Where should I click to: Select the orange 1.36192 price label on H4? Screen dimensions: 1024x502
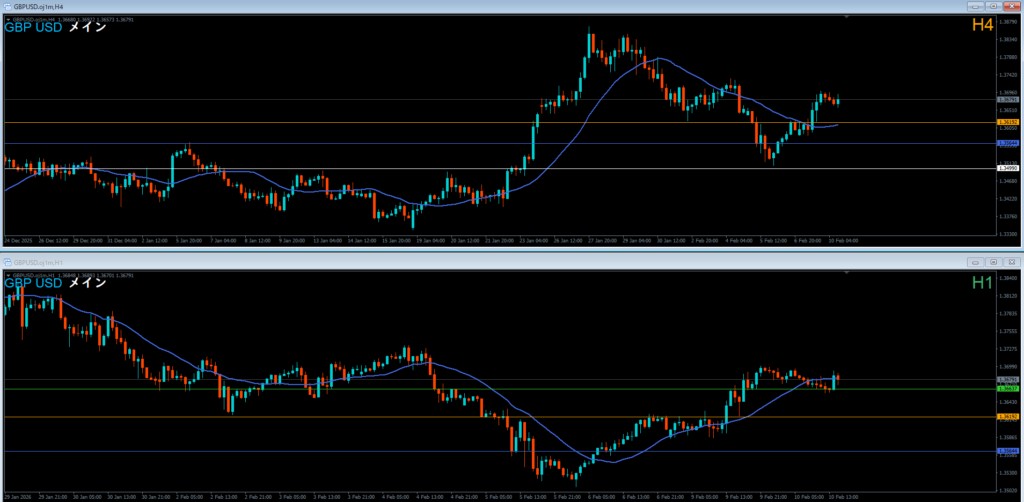1008,122
